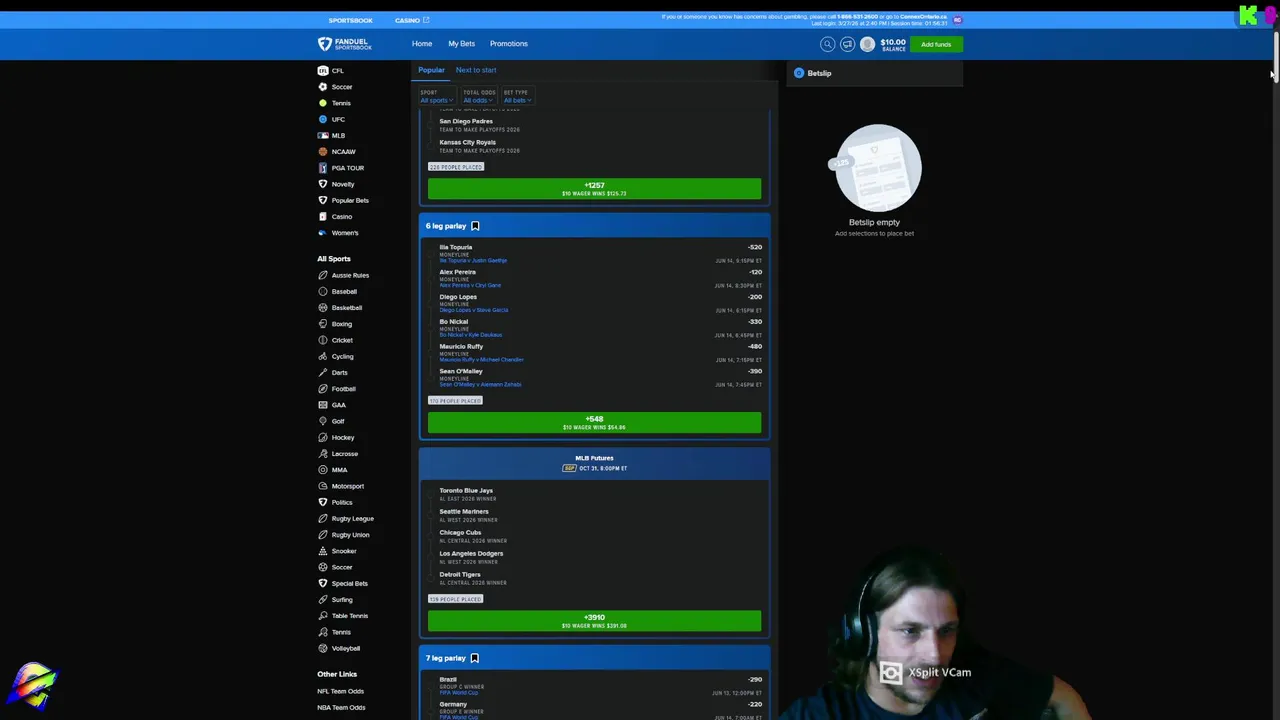The width and height of the screenshot is (1280, 720).
Task: Add the +1257 parlay to betslip
Action: (594, 188)
